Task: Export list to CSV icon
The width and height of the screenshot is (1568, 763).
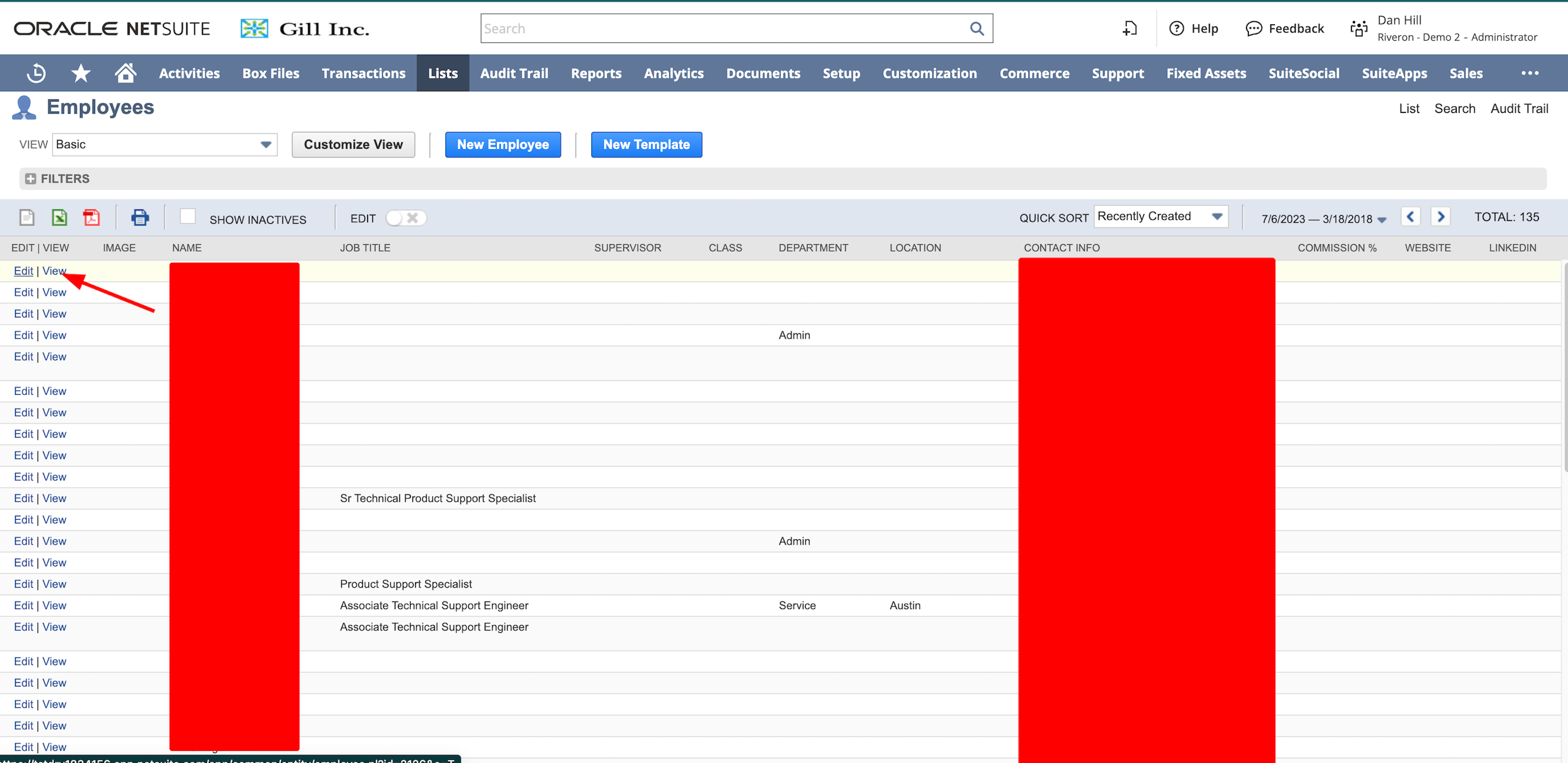Action: 27,217
